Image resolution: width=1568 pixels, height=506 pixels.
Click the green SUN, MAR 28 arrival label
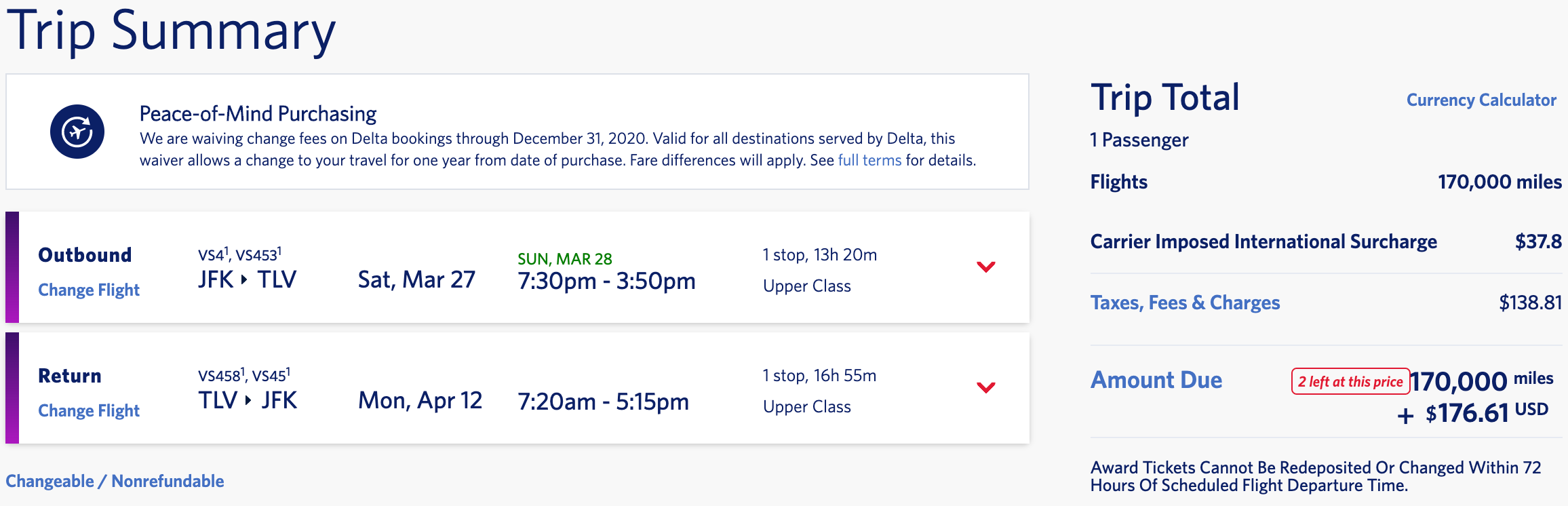click(x=564, y=259)
